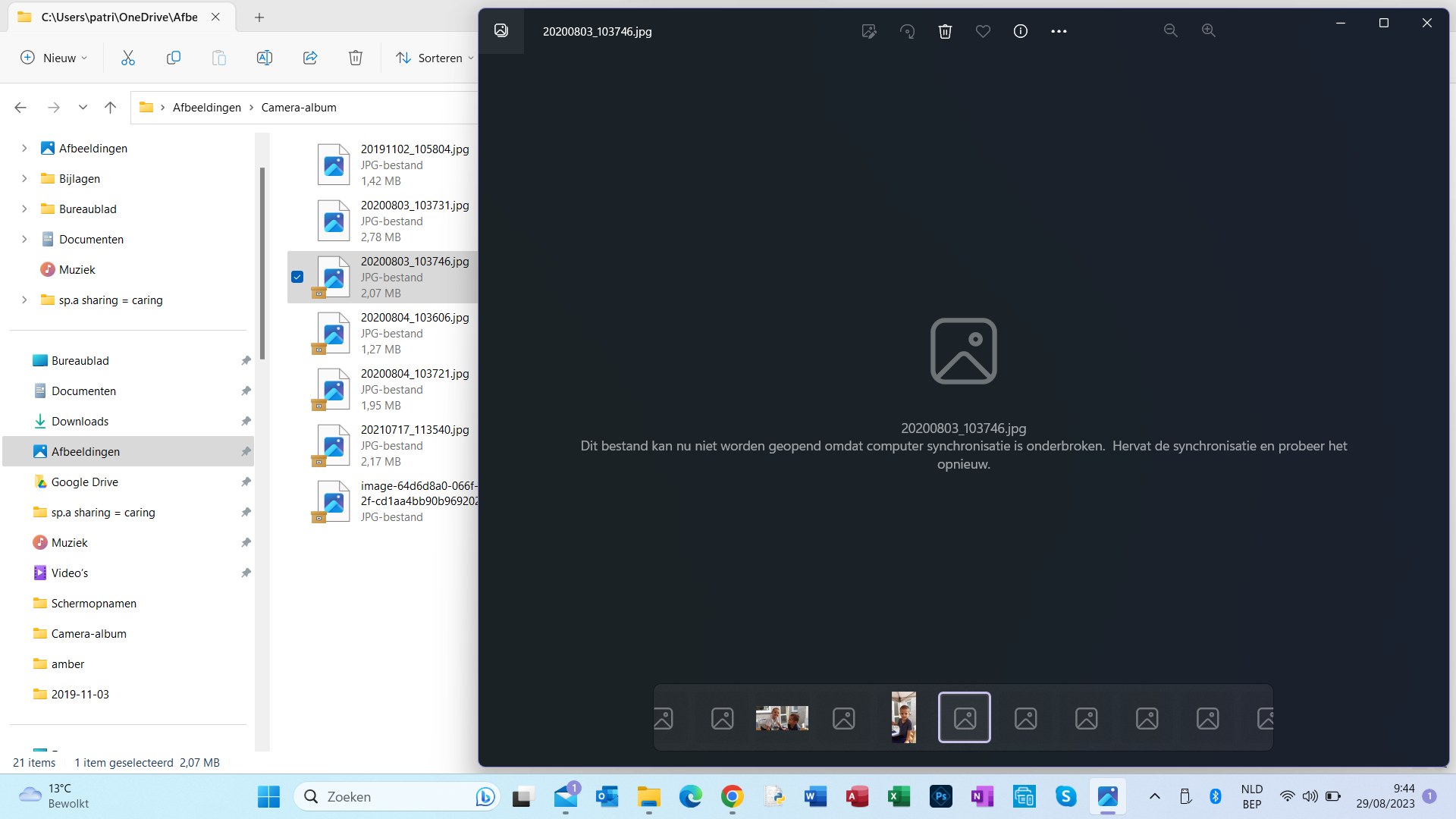Open the three-dots more menu in Photos
Viewport: 1456px width, 819px height.
pos(1059,31)
